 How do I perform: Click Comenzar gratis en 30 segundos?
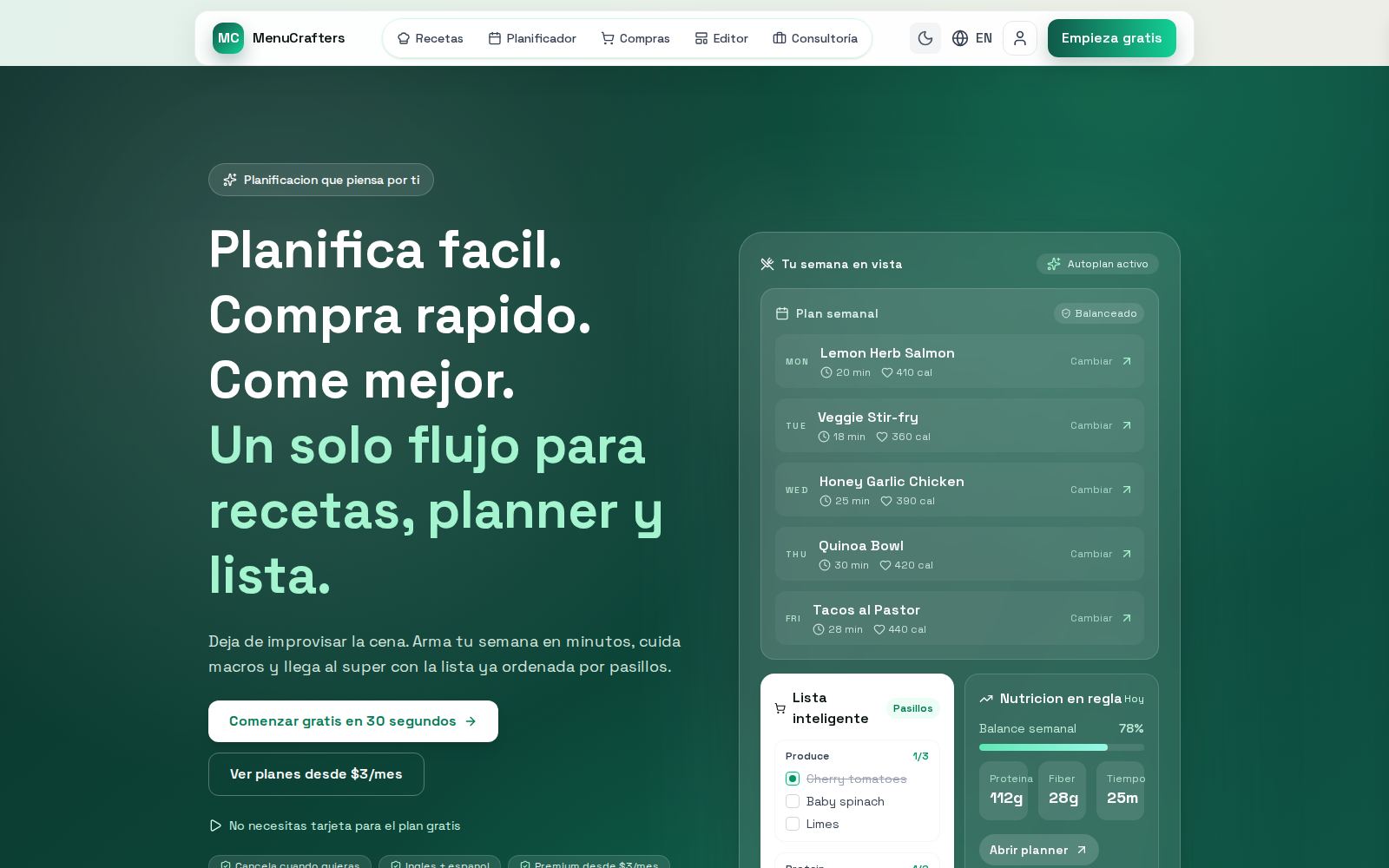click(353, 721)
